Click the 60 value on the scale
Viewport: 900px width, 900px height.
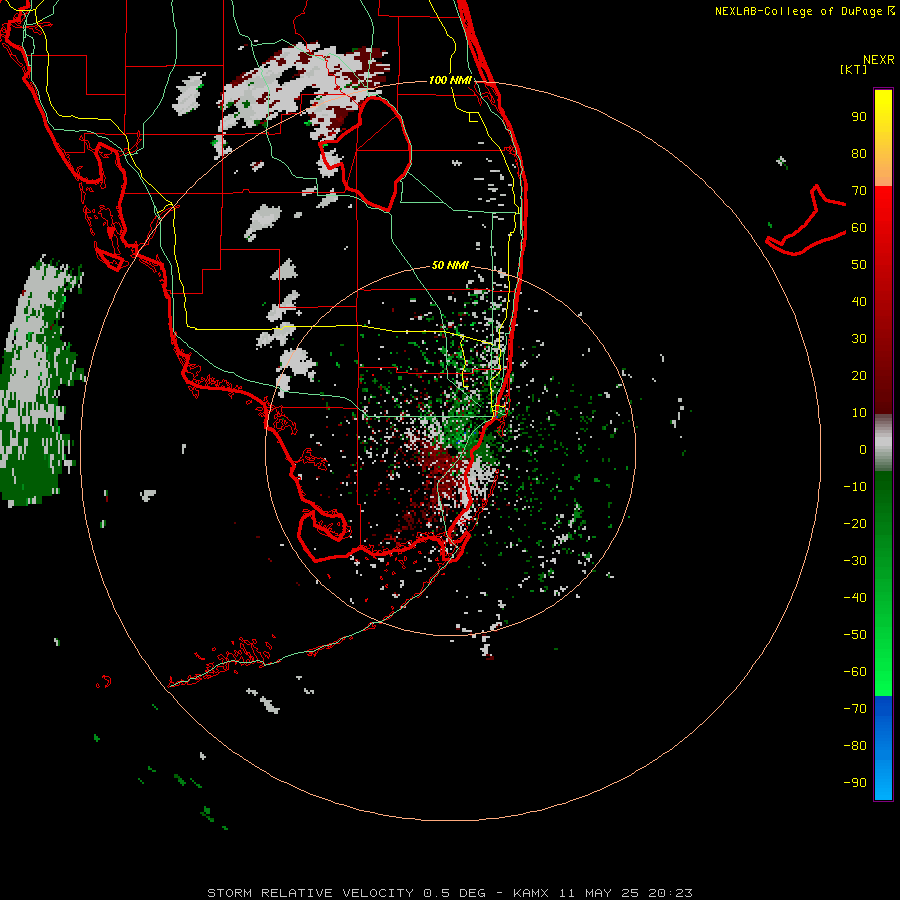[x=859, y=228]
